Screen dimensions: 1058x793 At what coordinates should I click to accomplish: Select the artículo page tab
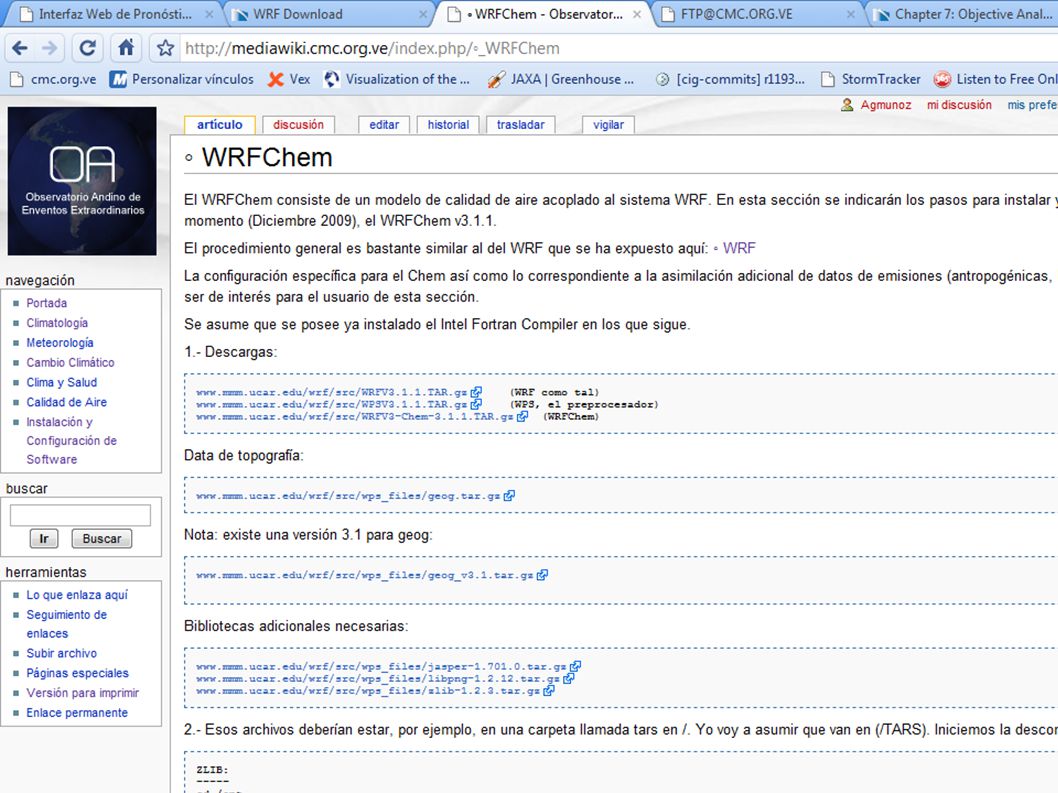click(x=219, y=125)
